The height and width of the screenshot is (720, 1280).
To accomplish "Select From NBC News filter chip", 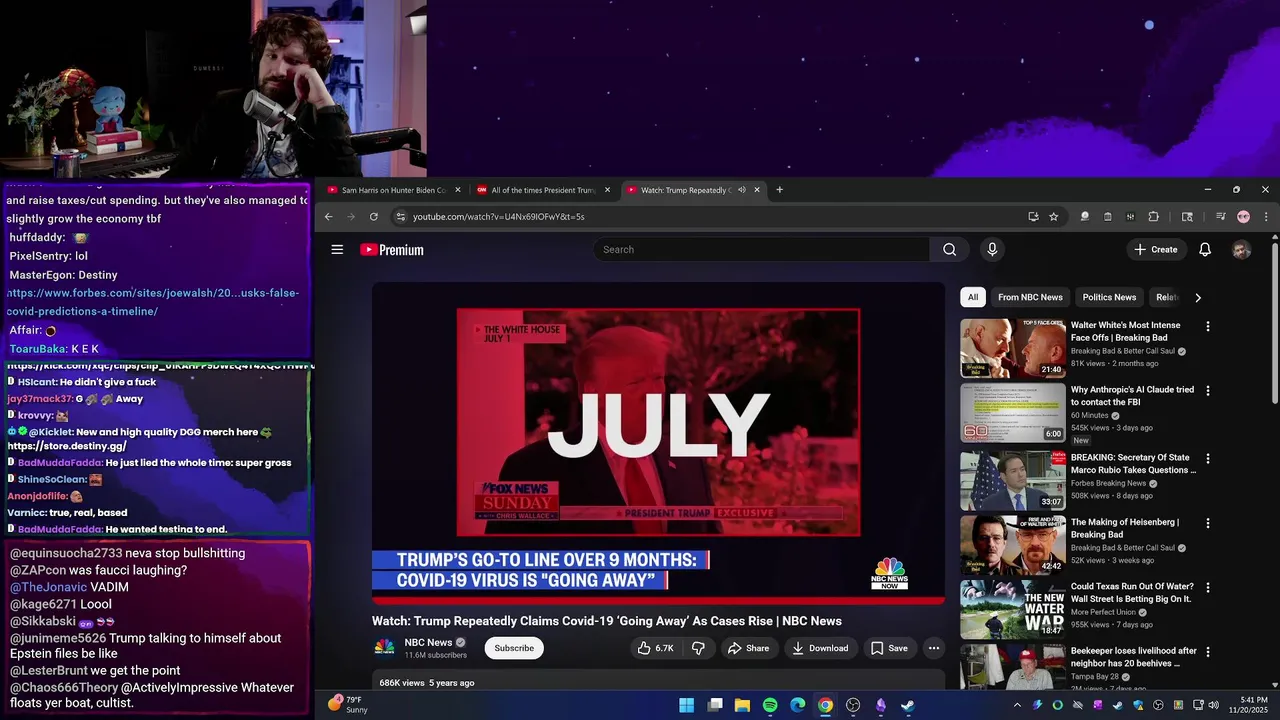I will [x=1030, y=297].
